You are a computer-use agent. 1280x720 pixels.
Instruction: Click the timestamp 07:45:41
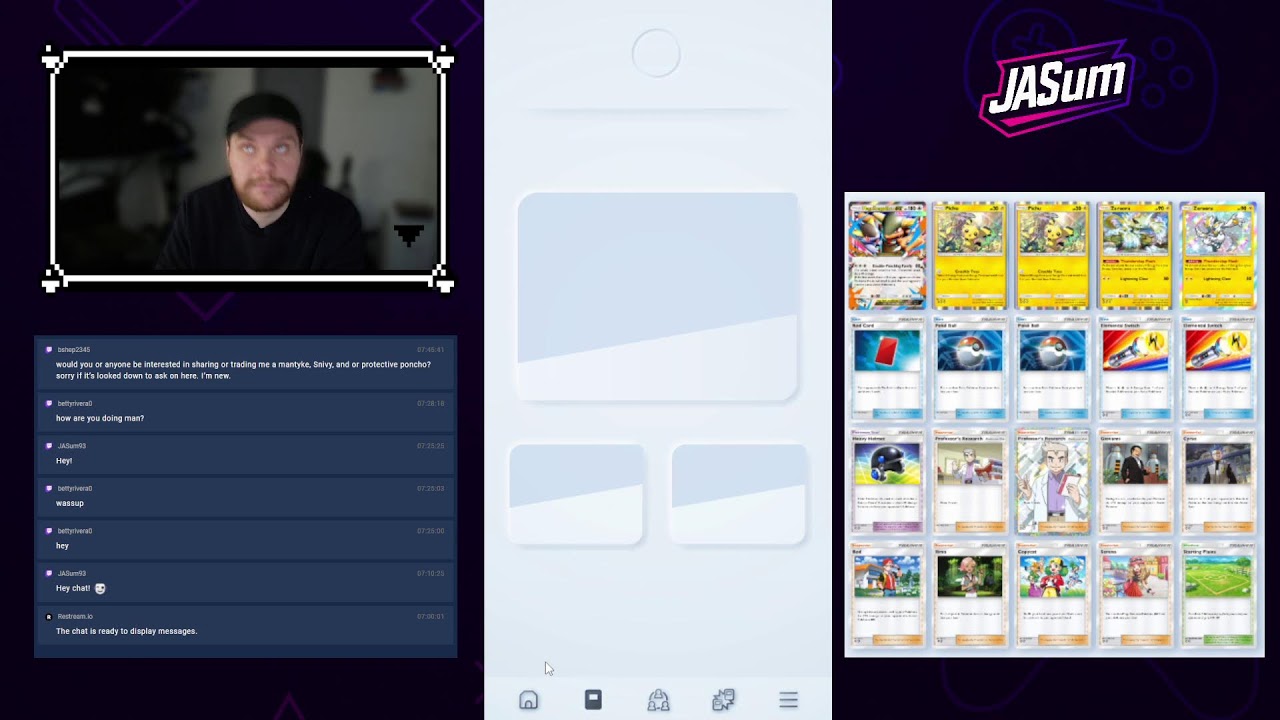(x=431, y=350)
